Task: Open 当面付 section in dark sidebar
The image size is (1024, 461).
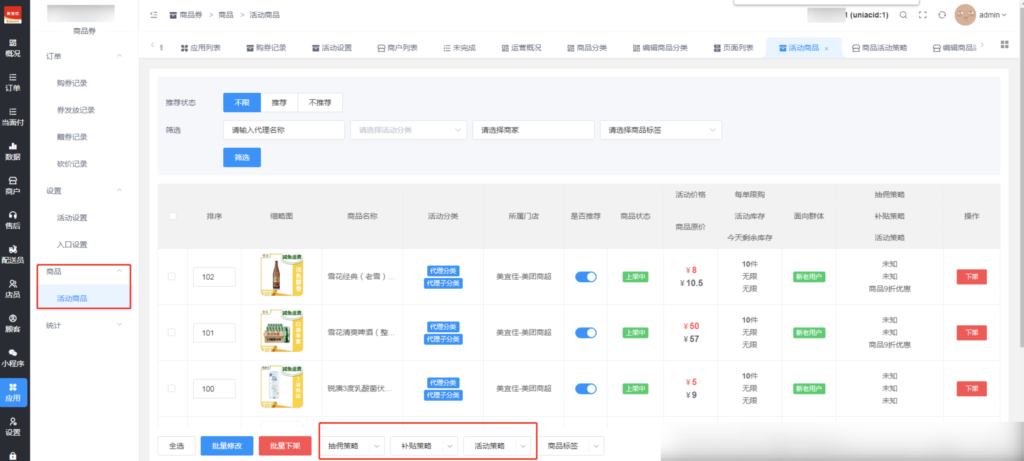Action: 13,116
